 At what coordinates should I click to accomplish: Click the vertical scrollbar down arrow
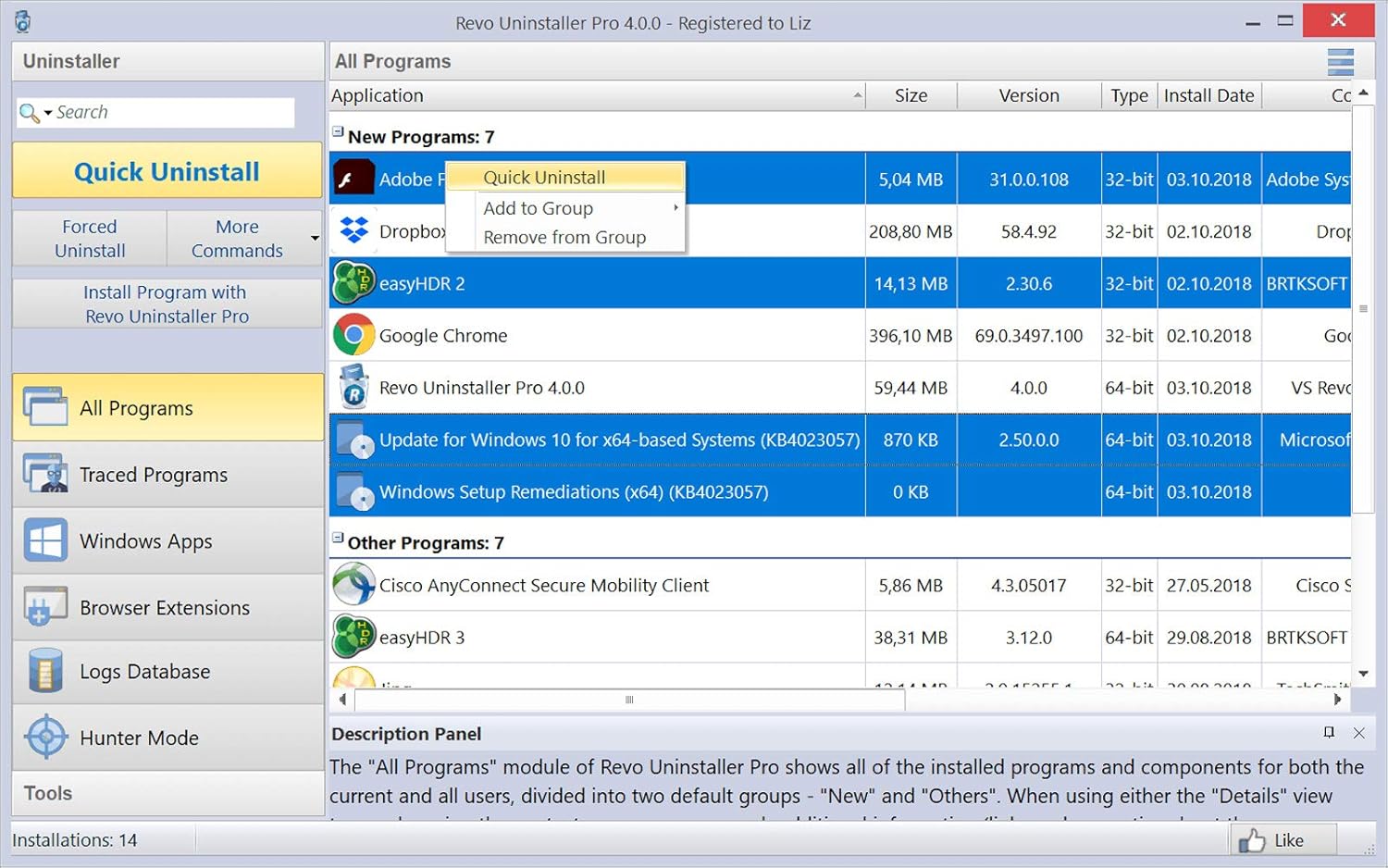(1363, 674)
